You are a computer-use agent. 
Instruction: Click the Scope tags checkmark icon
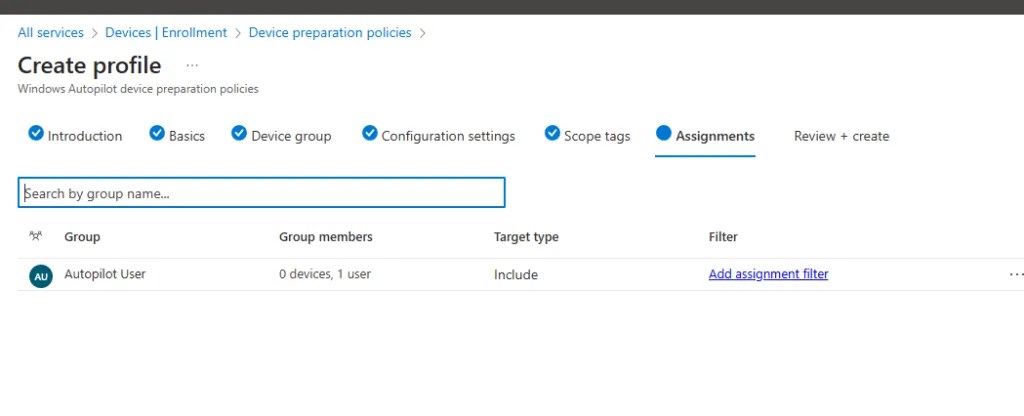click(552, 133)
